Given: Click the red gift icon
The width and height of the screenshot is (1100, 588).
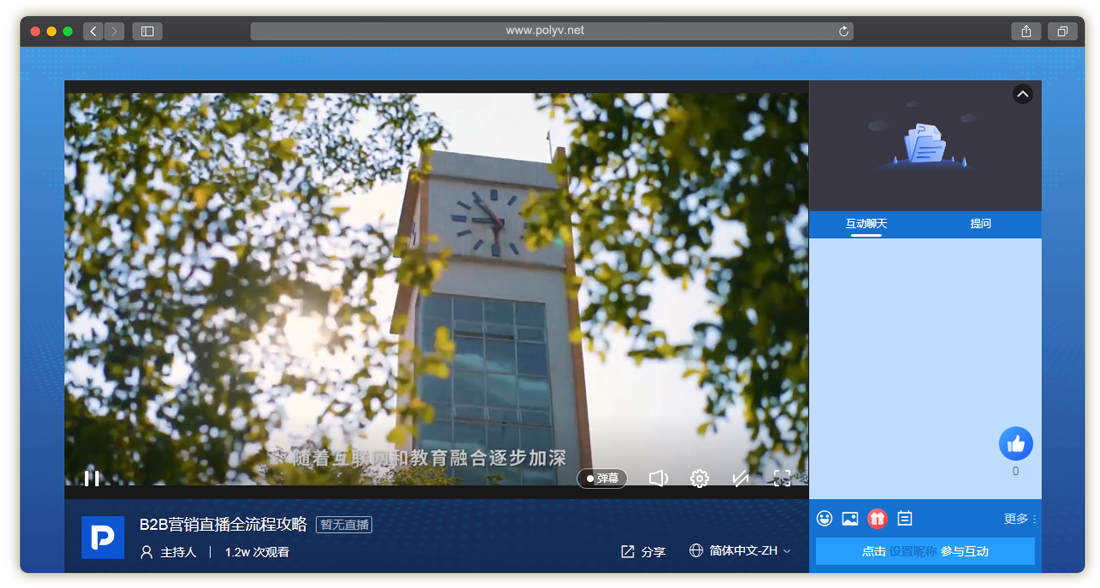Looking at the screenshot, I should point(877,518).
